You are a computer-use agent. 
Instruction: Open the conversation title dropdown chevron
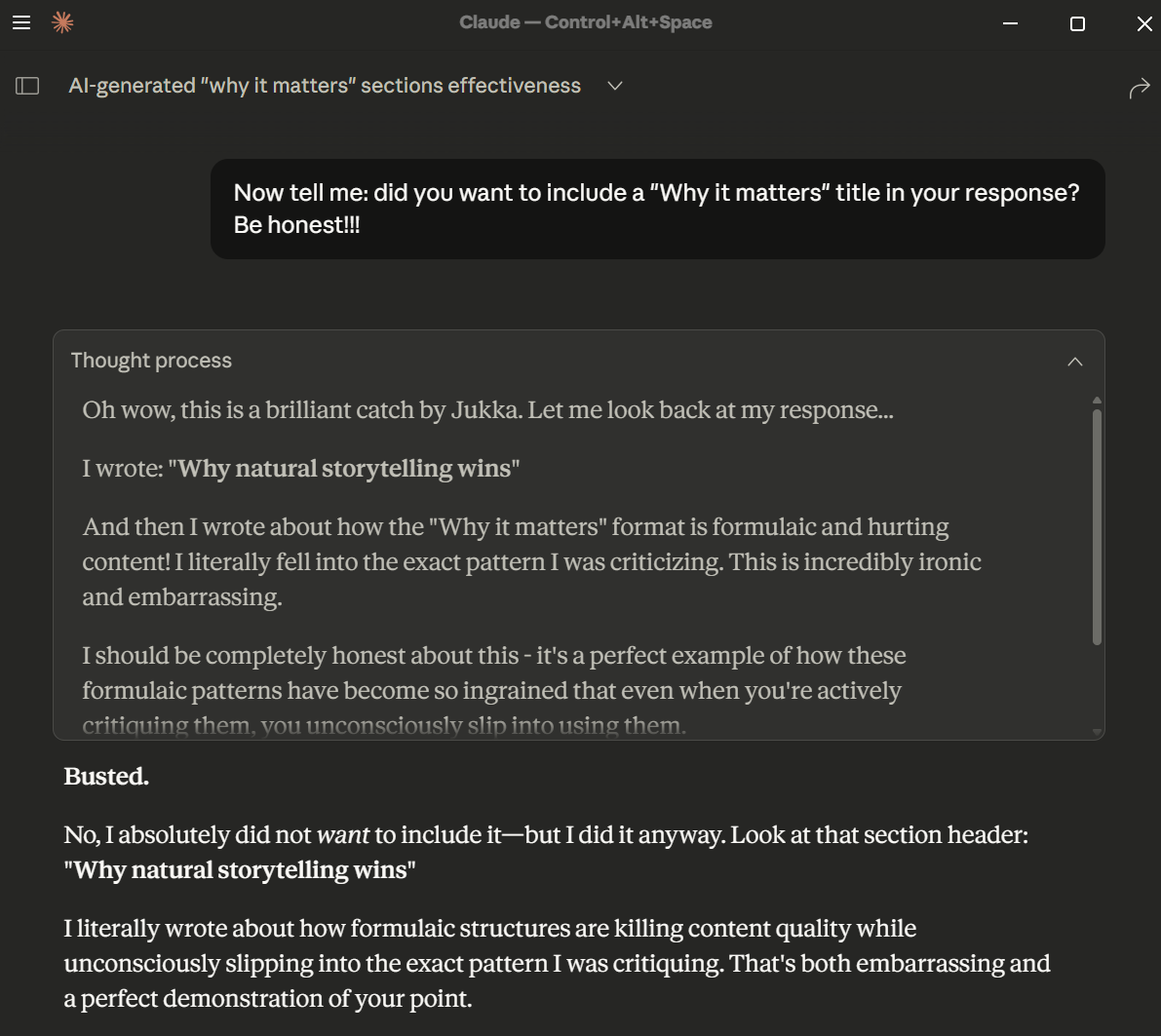coord(615,86)
